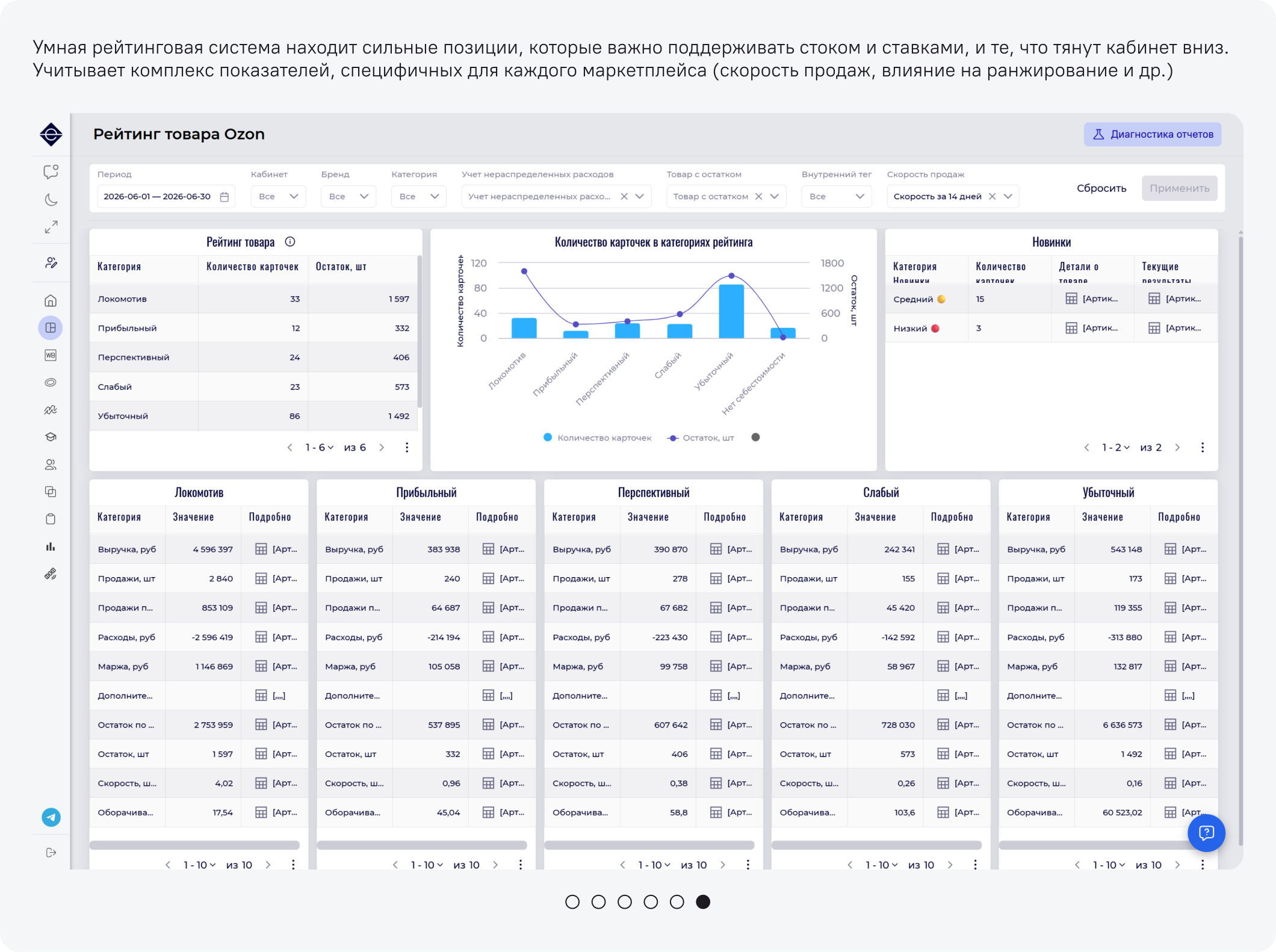Open the Внутренний тег dropdown
Screen dimensions: 1276x952
click(x=837, y=196)
